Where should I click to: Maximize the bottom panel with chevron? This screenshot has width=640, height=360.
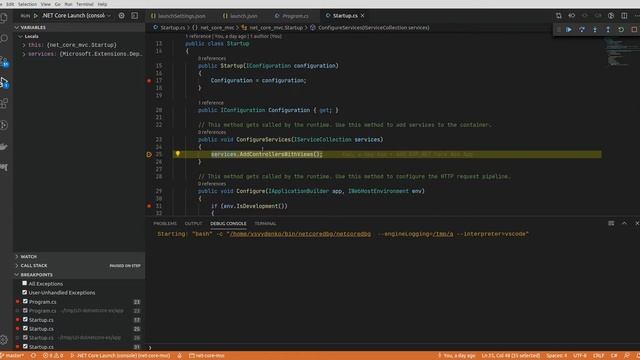pos(624,223)
